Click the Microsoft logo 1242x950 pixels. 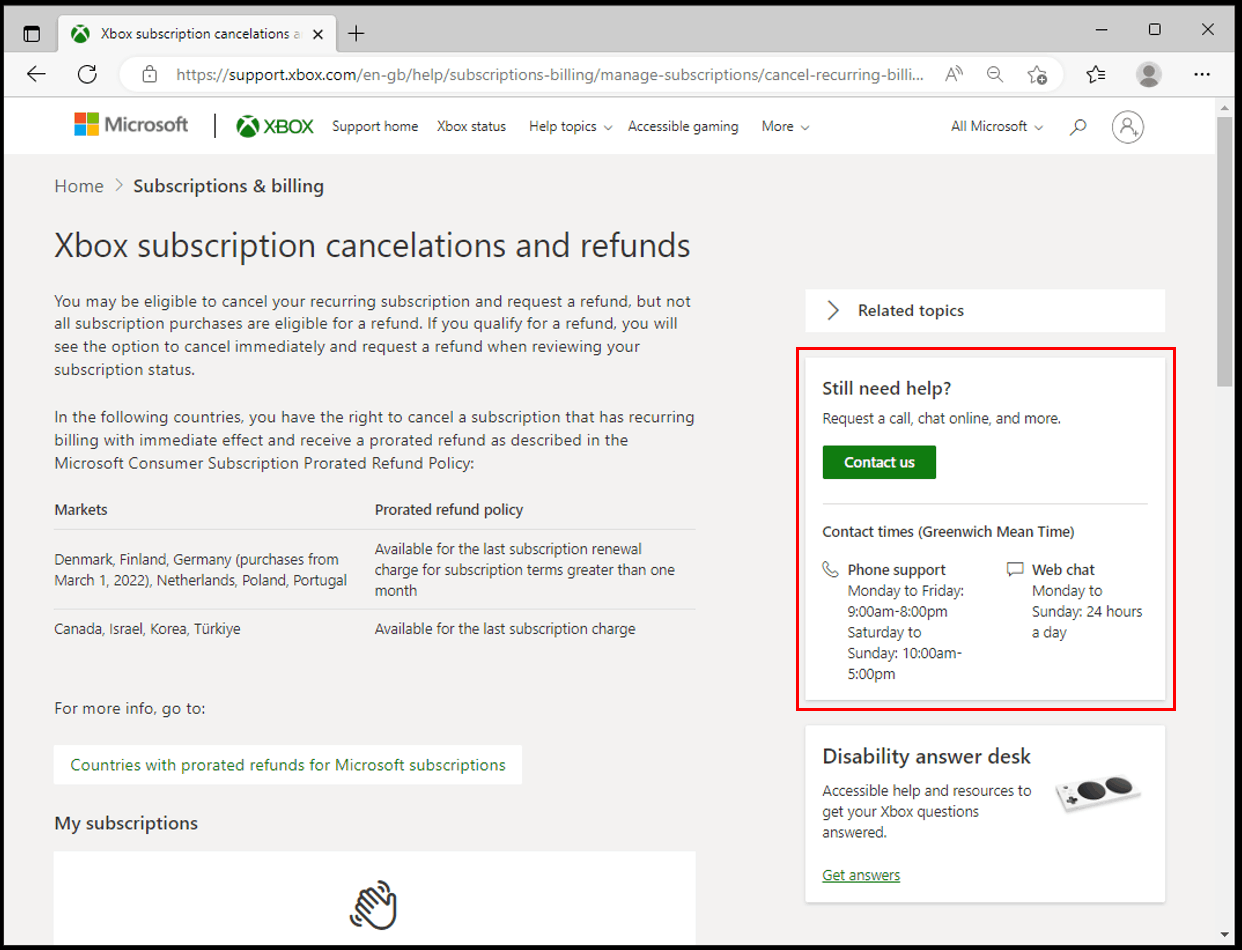tap(131, 125)
